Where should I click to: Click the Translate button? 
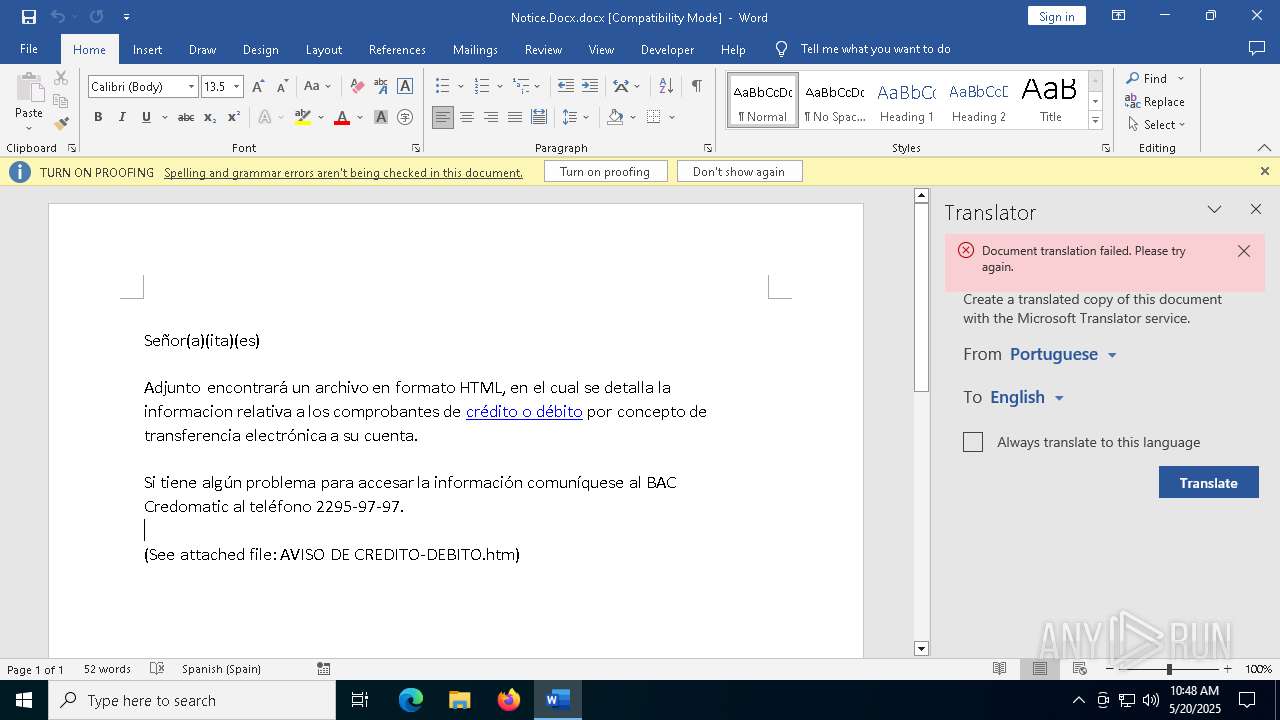click(1208, 483)
